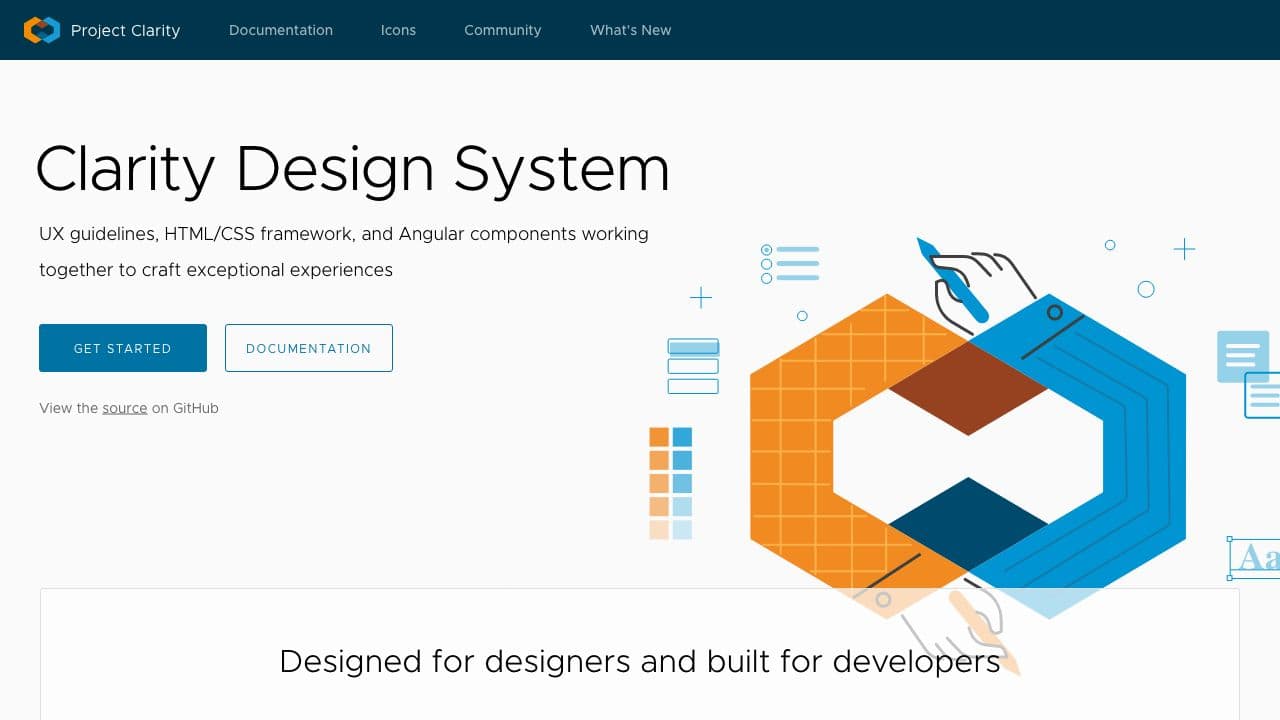Click the top orange swatch in the color palette
The image size is (1280, 720).
pyautogui.click(x=659, y=437)
